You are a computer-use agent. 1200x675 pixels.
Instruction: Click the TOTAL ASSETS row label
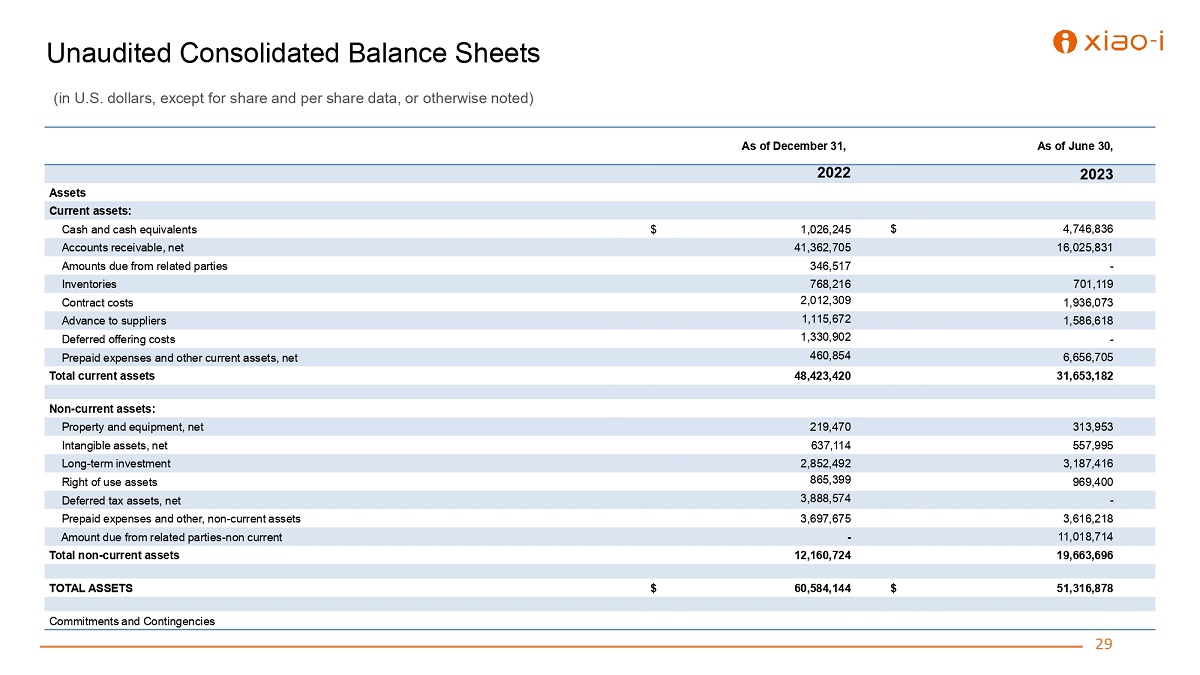click(x=91, y=588)
